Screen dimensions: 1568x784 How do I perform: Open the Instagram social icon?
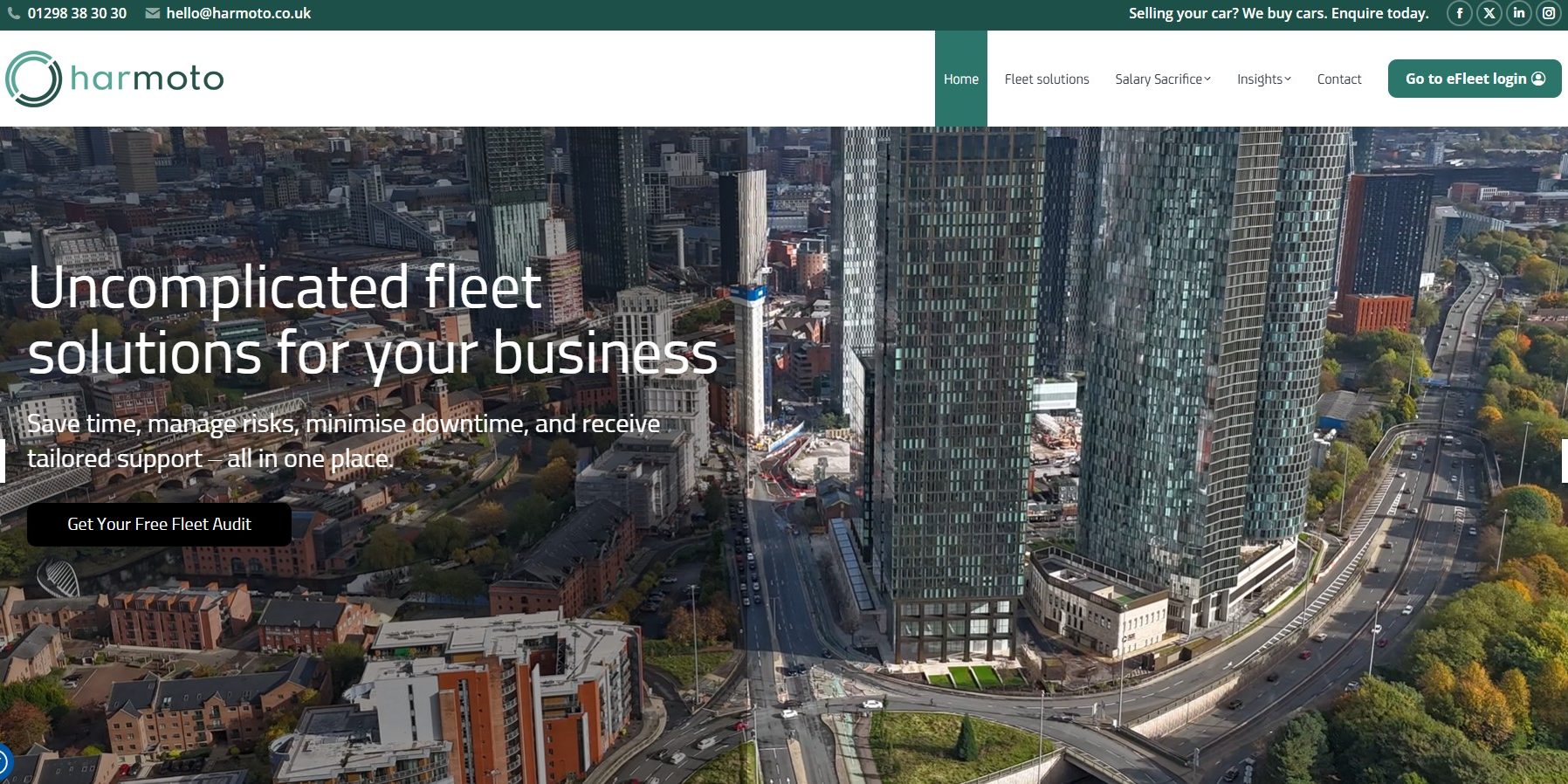1549,13
